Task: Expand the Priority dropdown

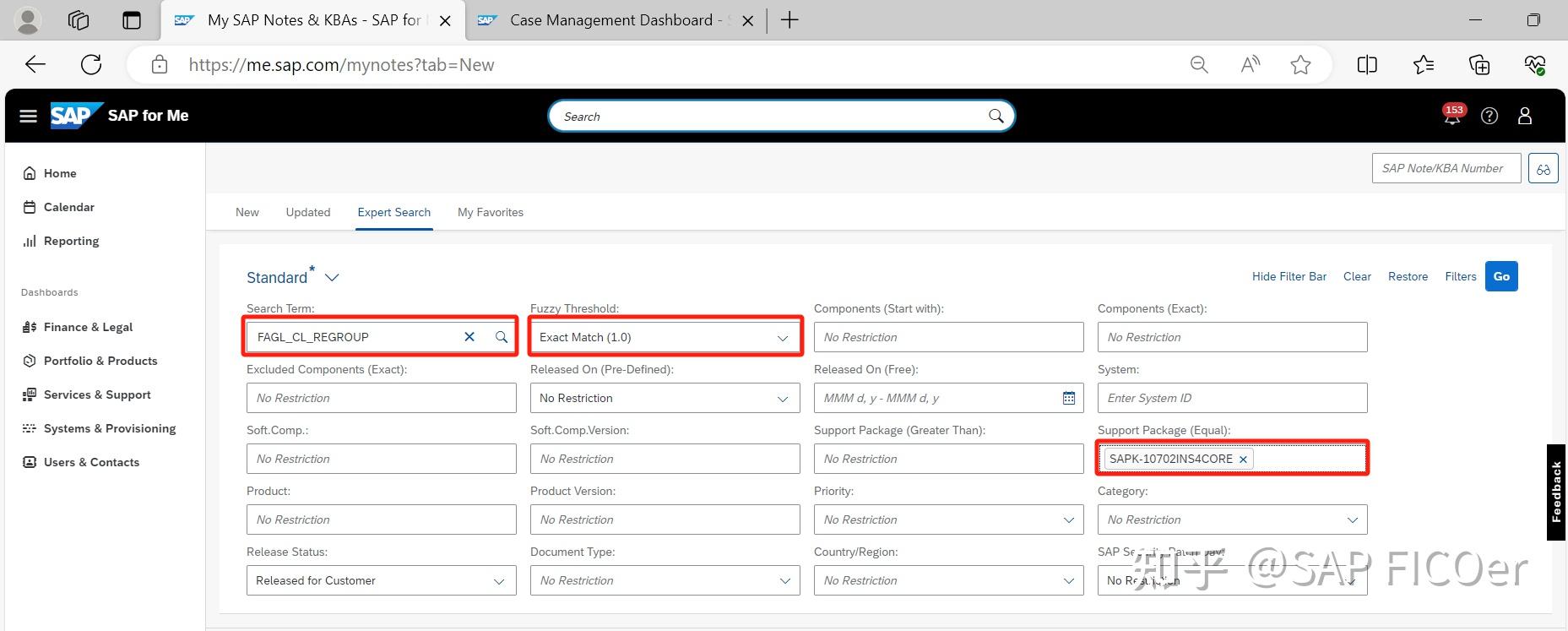Action: pyautogui.click(x=1068, y=520)
